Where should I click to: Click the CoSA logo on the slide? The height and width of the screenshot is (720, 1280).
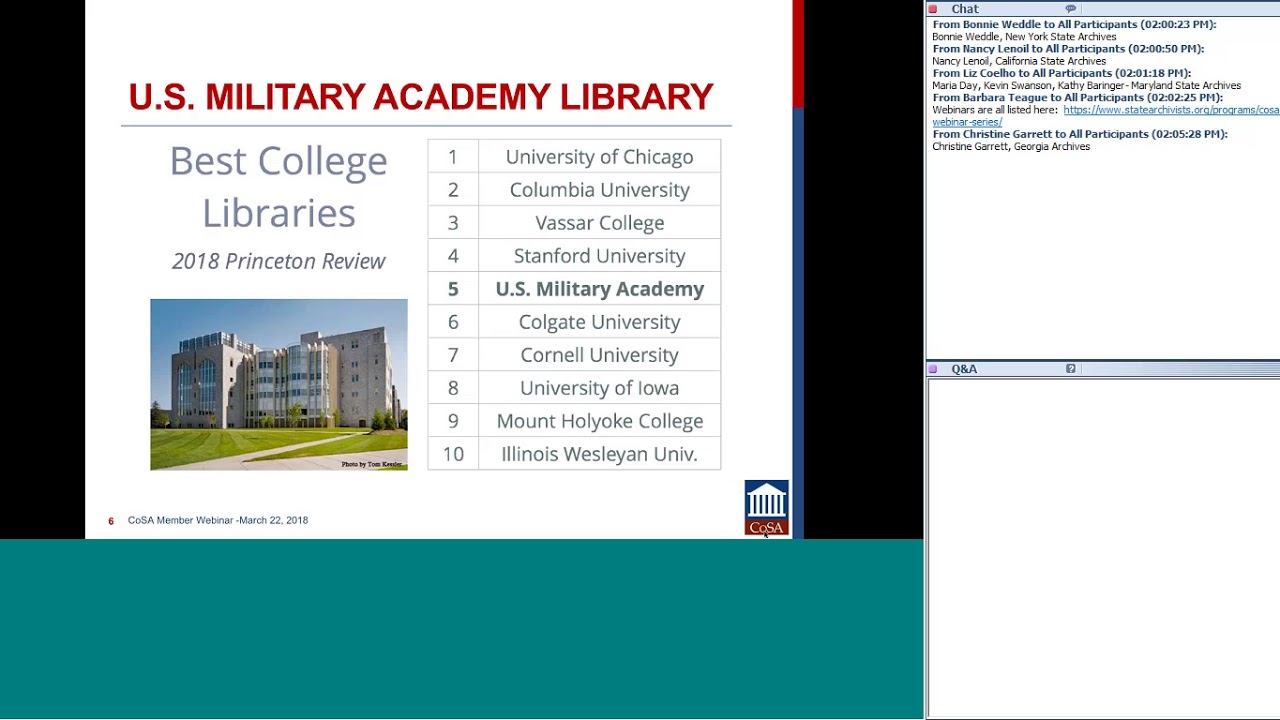766,508
